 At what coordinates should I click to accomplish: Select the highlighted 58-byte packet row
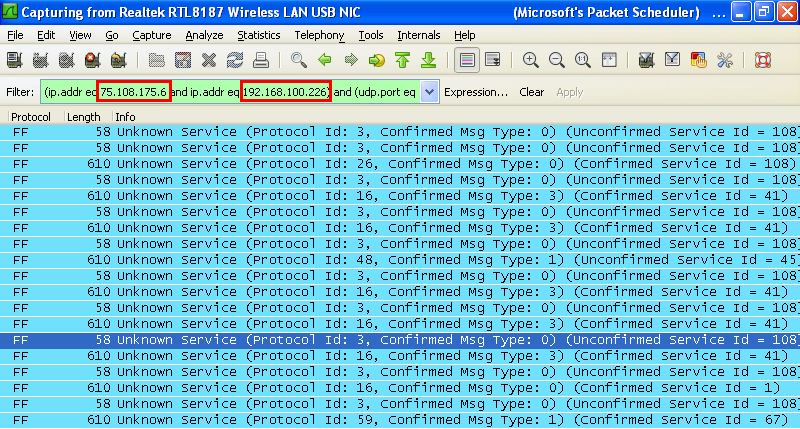coord(400,340)
